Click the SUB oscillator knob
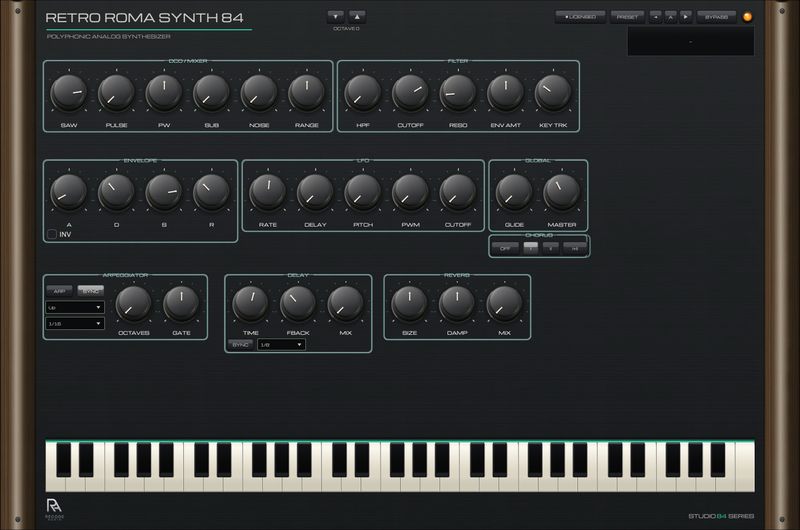 (x=211, y=93)
